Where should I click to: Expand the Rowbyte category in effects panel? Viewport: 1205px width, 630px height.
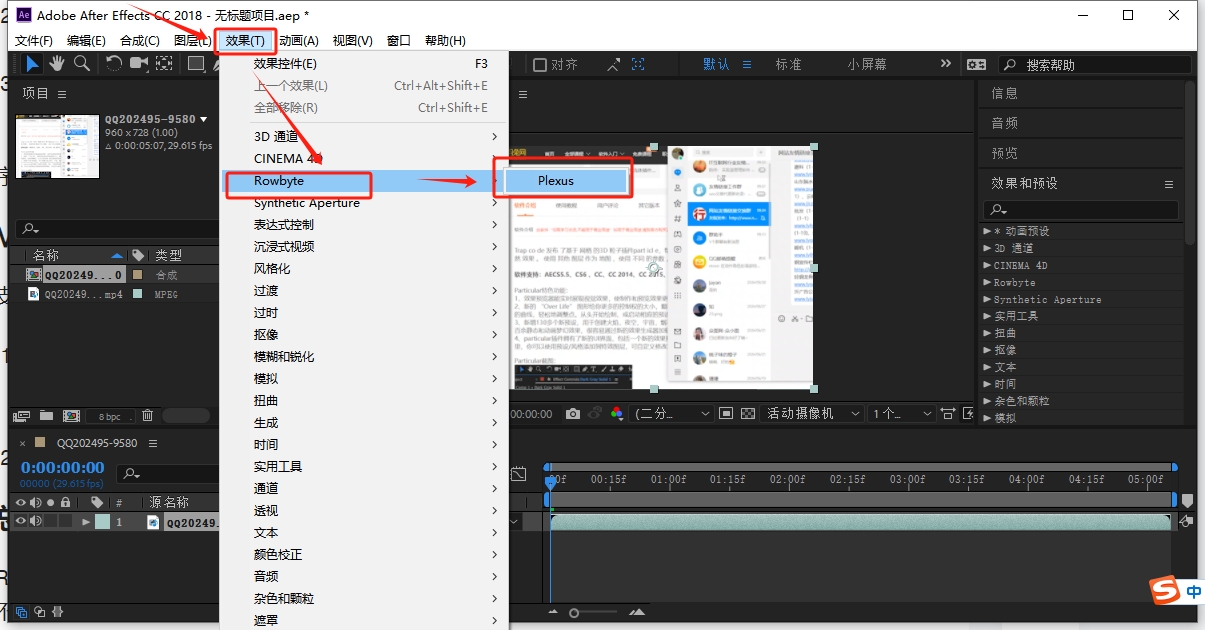pos(988,282)
